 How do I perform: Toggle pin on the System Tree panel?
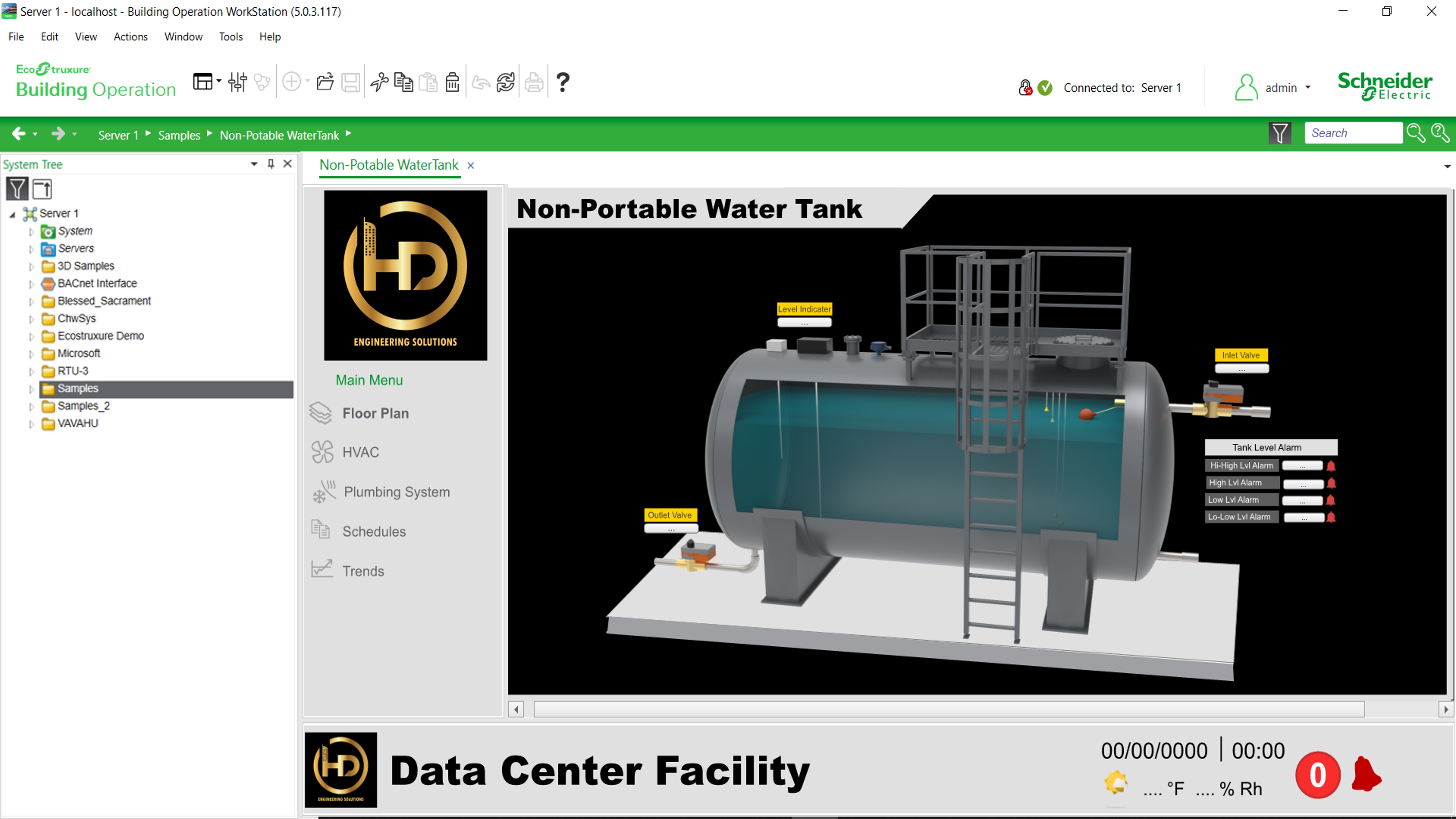point(271,164)
